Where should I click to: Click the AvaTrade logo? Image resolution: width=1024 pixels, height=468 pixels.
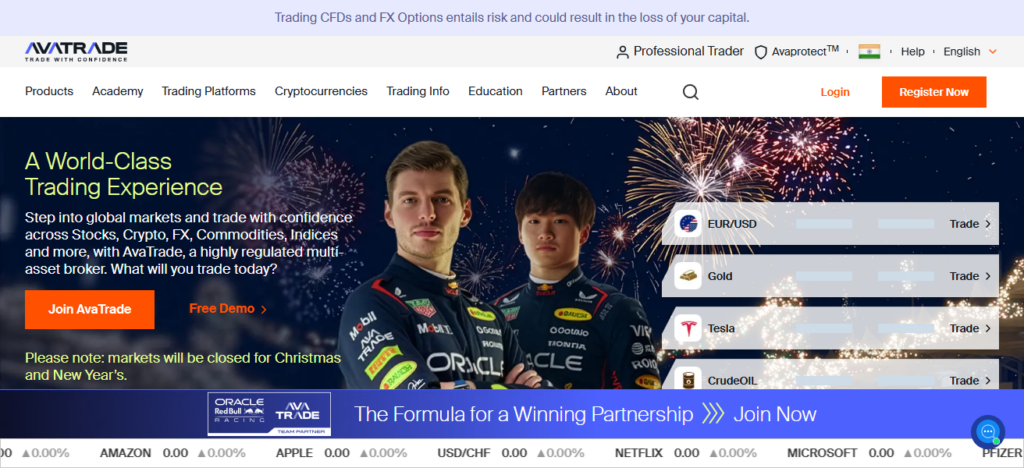pyautogui.click(x=76, y=52)
